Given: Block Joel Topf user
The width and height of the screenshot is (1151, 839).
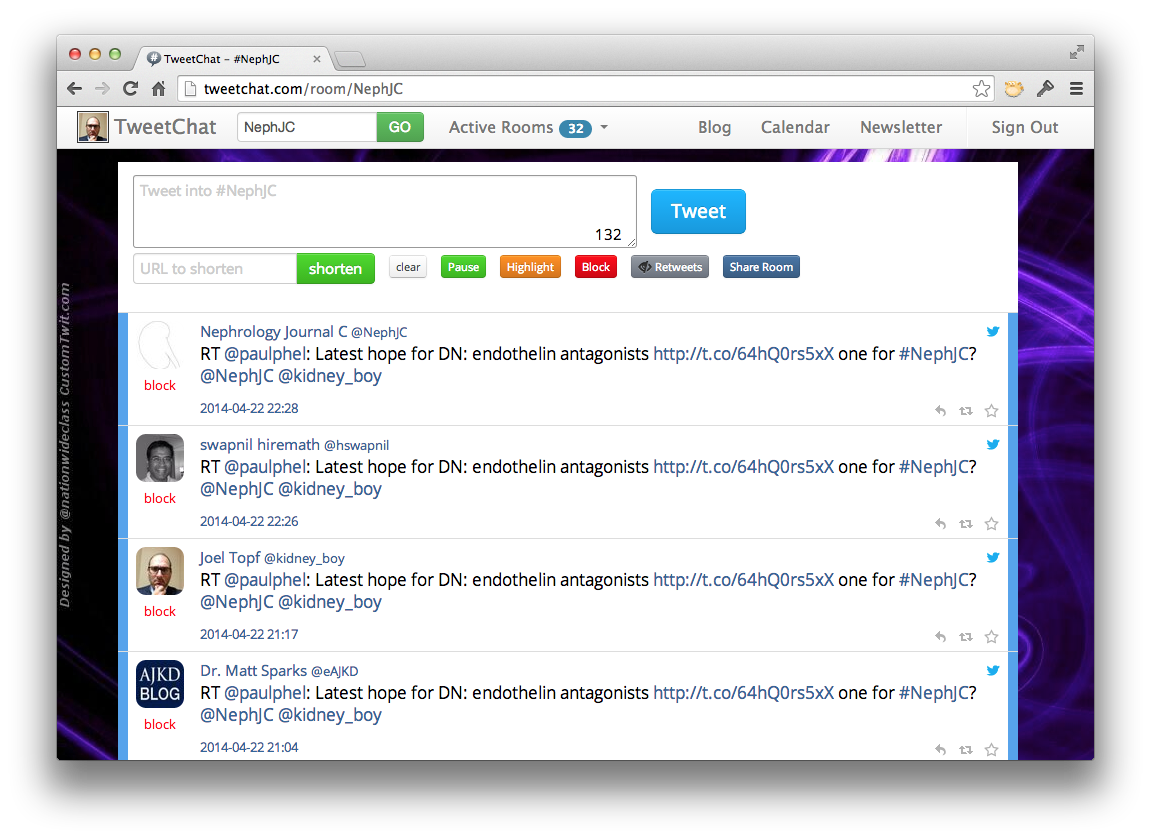Looking at the screenshot, I should click(159, 611).
